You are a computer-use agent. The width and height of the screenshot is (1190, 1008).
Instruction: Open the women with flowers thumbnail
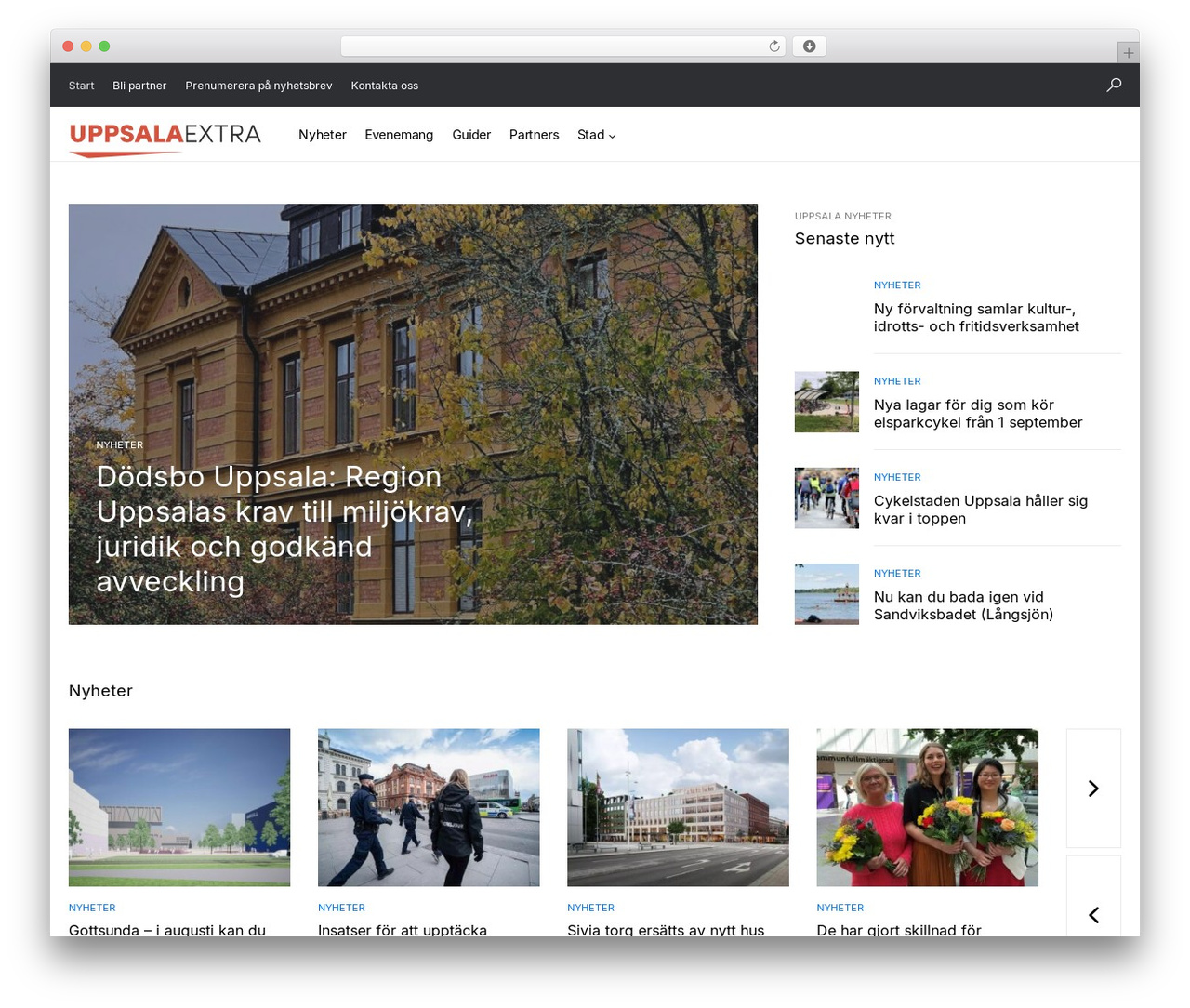927,807
